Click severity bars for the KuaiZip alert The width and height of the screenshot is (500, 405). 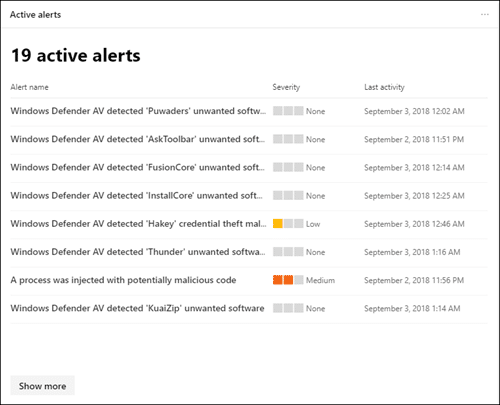pos(288,308)
